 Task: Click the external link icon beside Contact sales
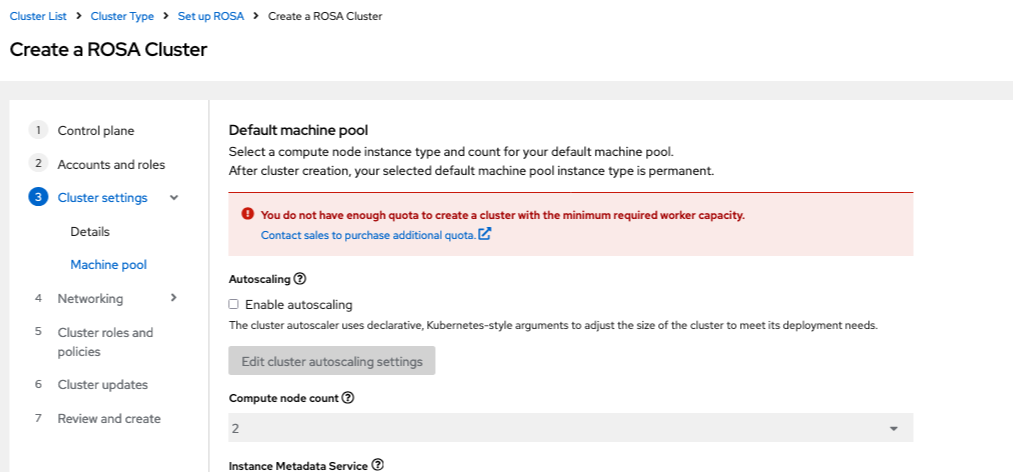click(x=485, y=235)
